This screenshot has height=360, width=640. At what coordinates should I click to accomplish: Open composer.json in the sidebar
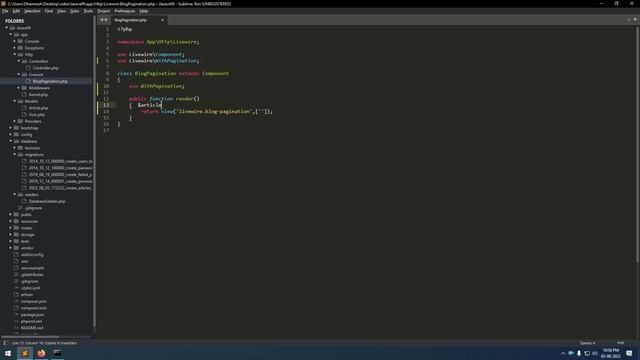click(x=33, y=301)
